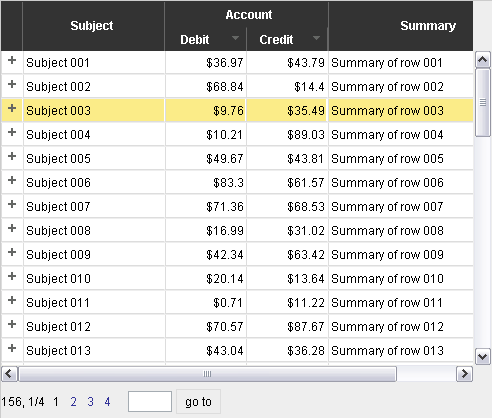
Task: Click the horizontal scrollbar right arrow
Action: (464, 374)
